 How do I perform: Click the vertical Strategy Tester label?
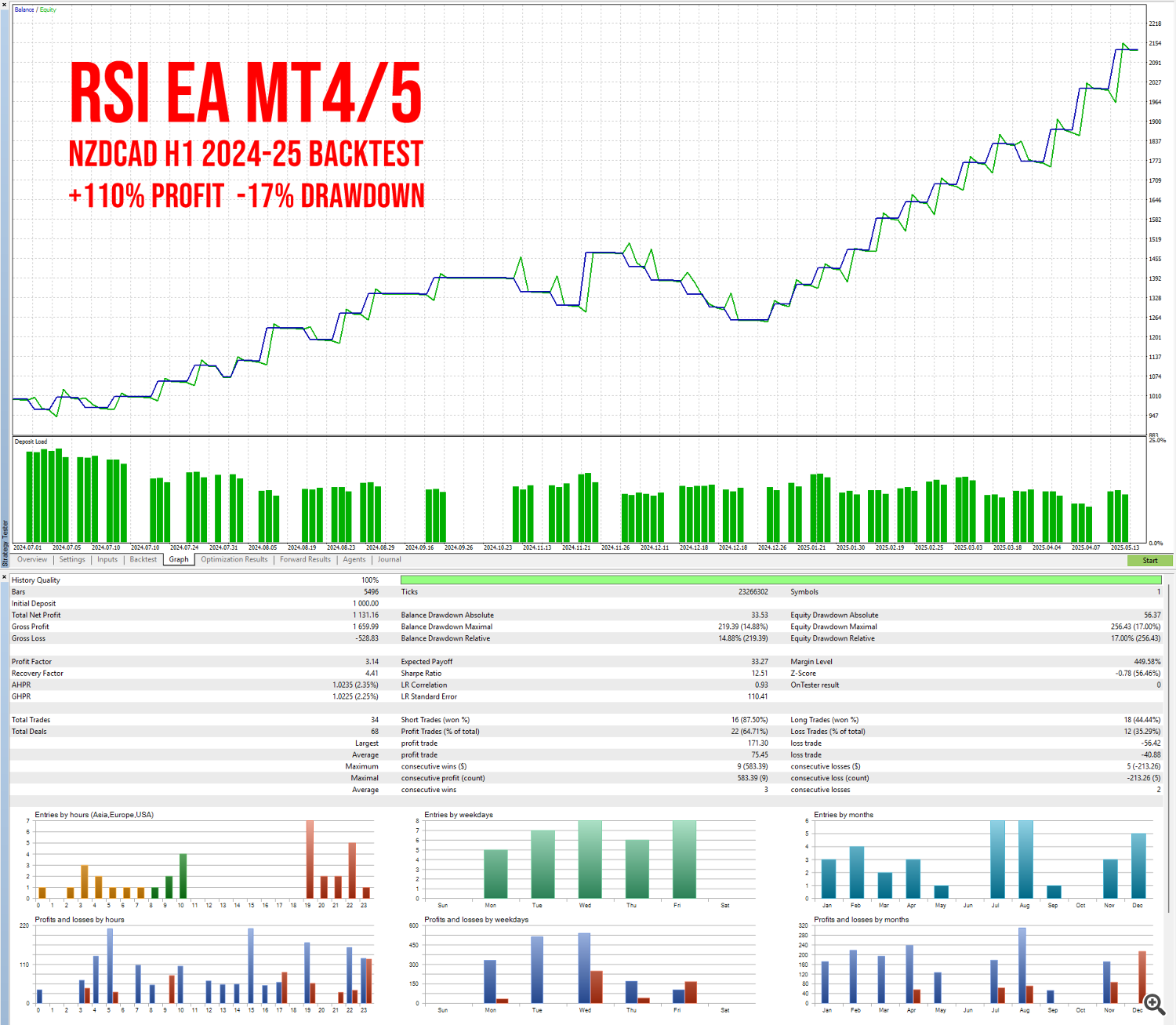5,543
